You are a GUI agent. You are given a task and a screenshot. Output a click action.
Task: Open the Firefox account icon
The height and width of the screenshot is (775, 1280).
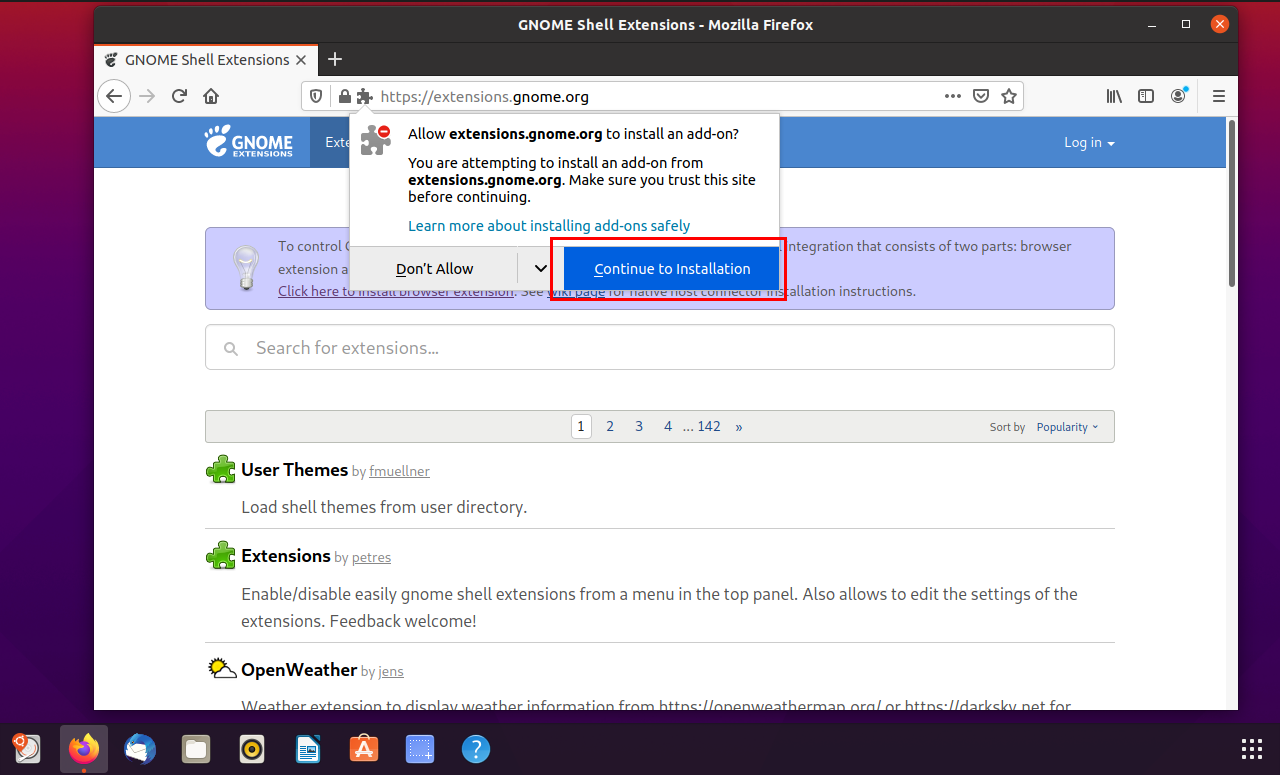1179,96
